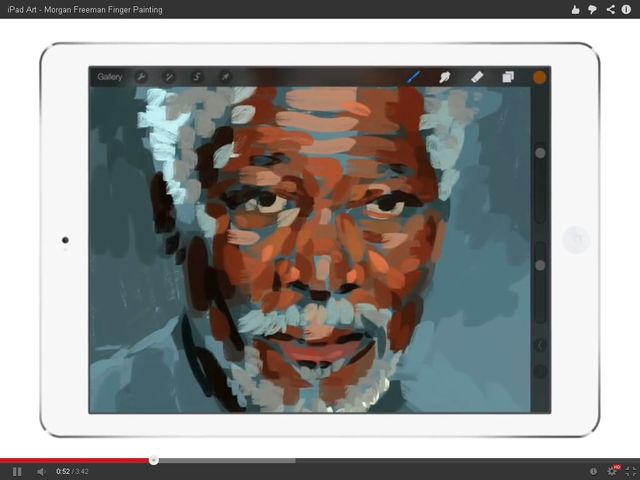The height and width of the screenshot is (480, 640).
Task: Click the brush opacity slider handle
Action: [540, 265]
